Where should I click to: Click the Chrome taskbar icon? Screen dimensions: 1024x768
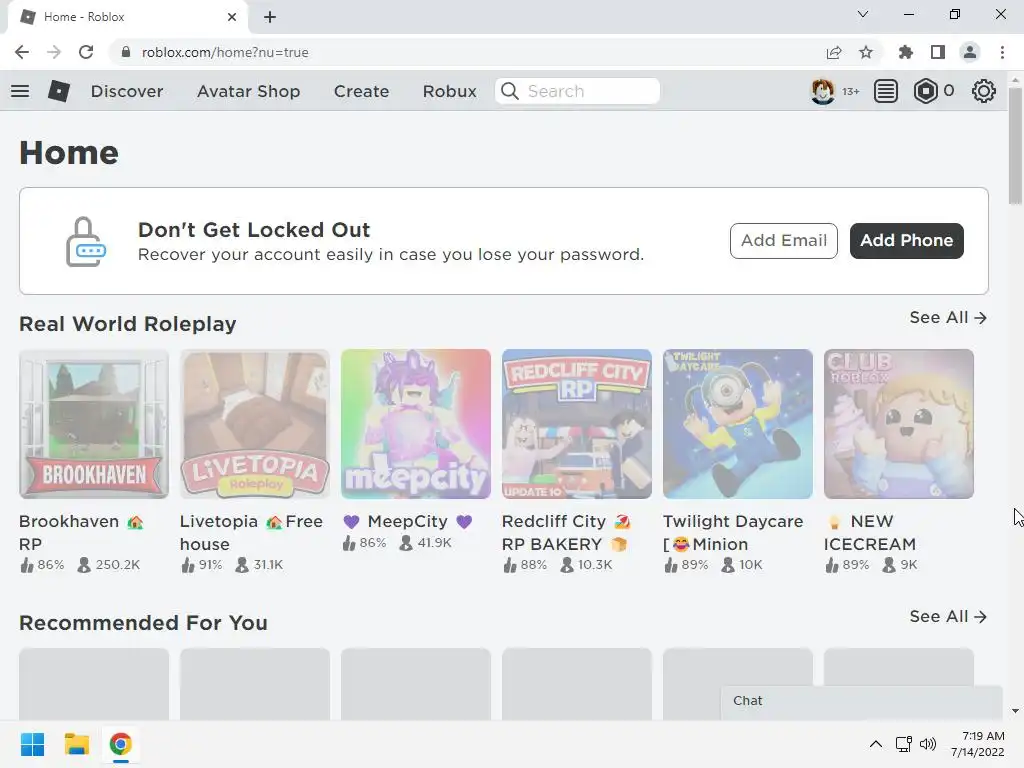coord(120,744)
